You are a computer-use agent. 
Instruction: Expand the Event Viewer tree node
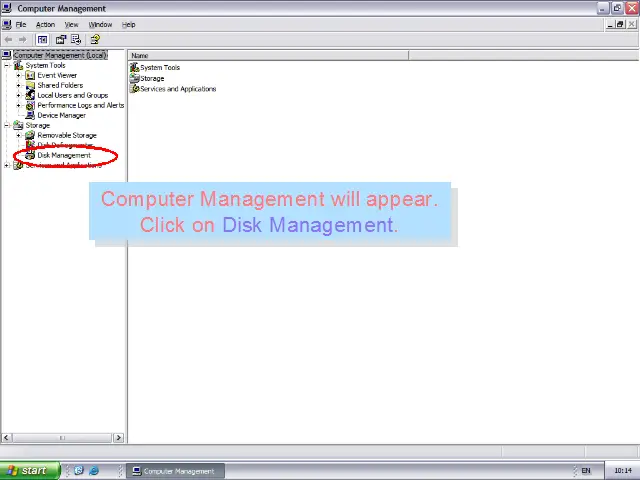point(18,75)
